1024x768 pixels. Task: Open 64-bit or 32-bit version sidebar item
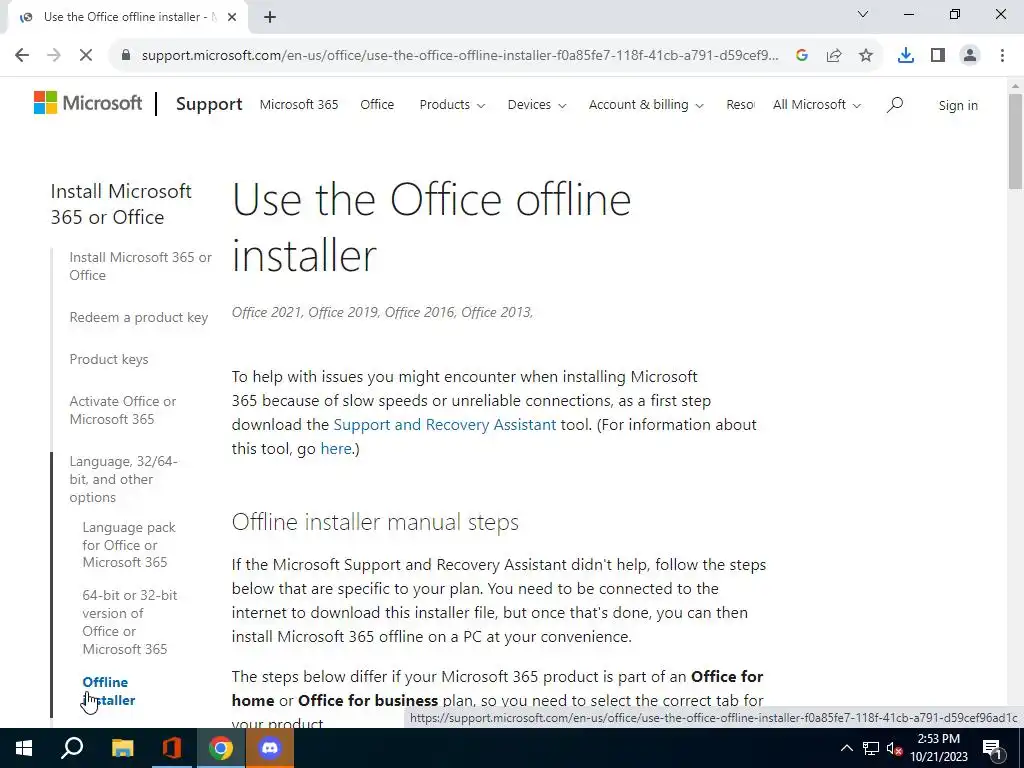pos(129,622)
